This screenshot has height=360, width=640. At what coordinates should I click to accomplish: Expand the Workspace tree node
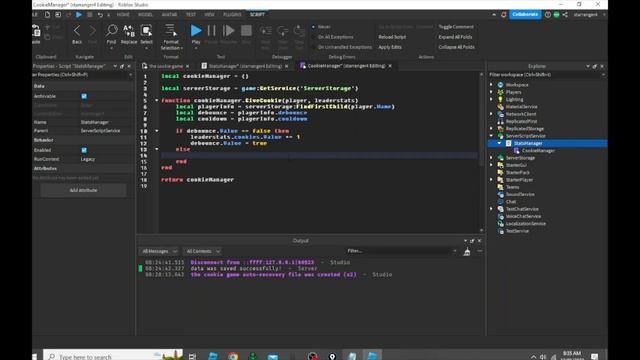491,85
